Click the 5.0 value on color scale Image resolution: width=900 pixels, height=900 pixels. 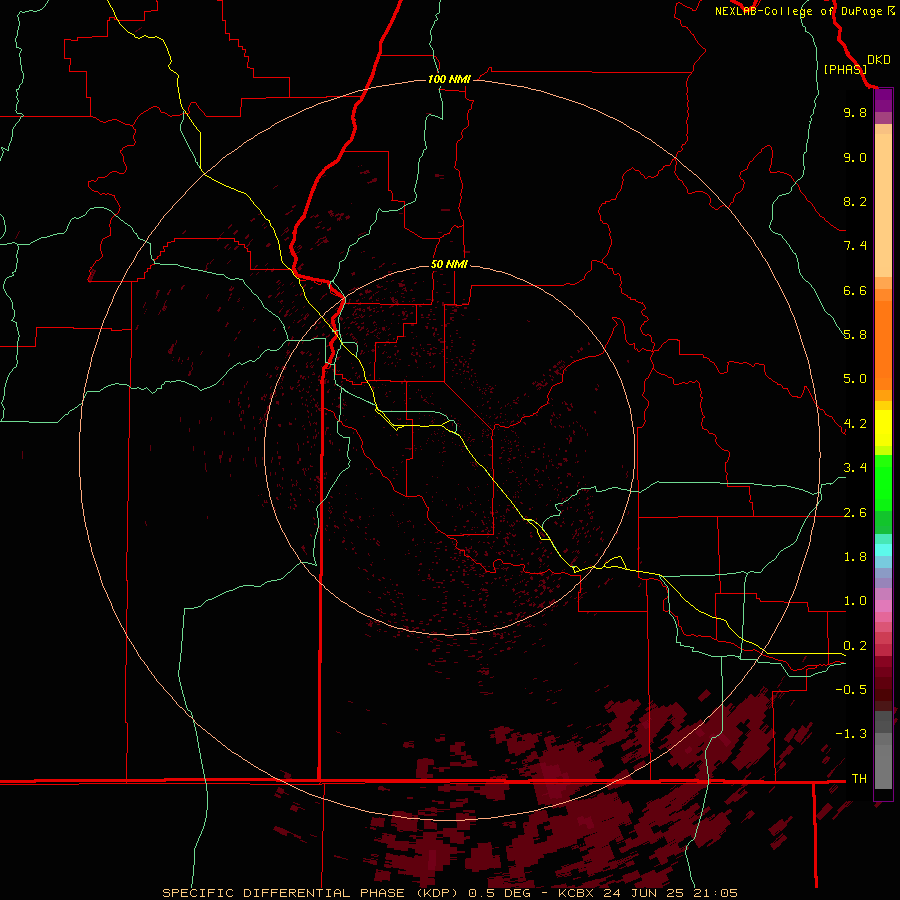point(855,379)
